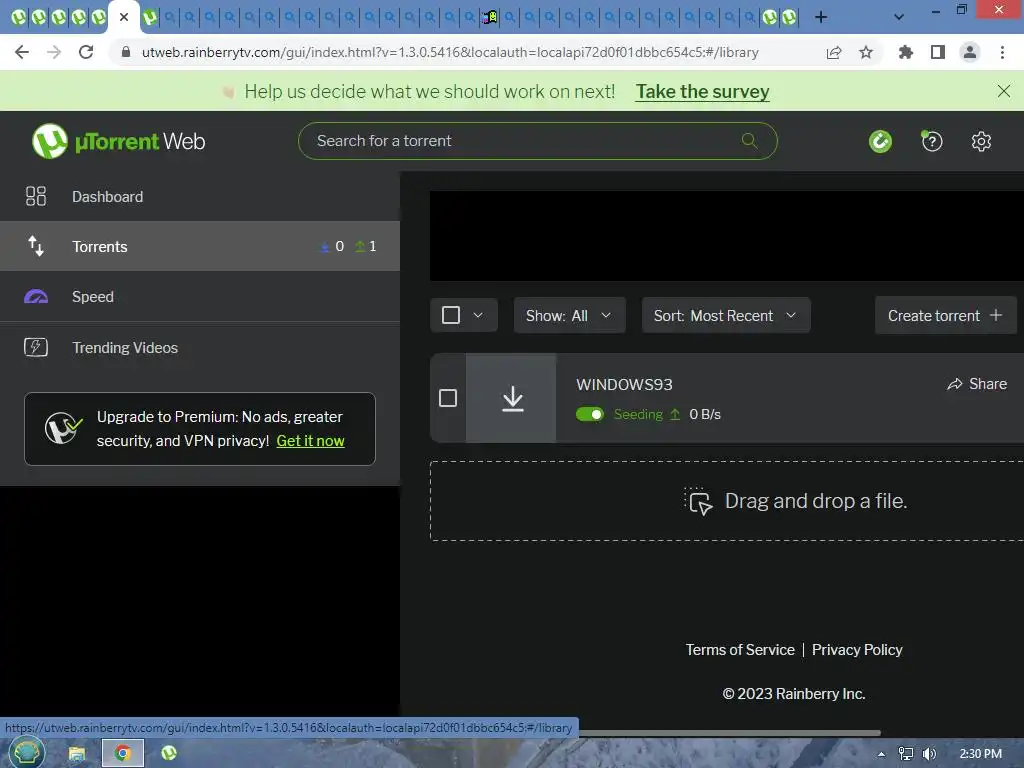The width and height of the screenshot is (1024, 768).
Task: Click the plus icon beside Create torrent
Action: pos(996,315)
